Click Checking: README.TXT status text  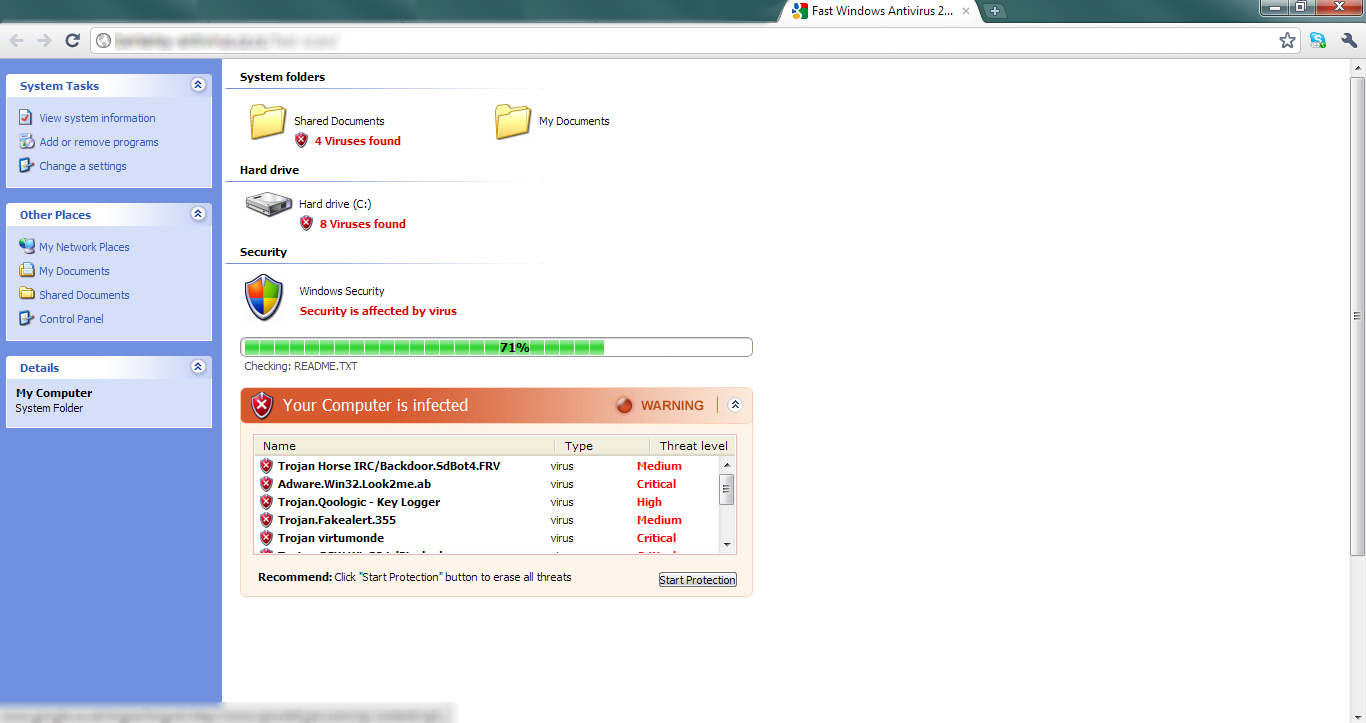click(x=301, y=366)
